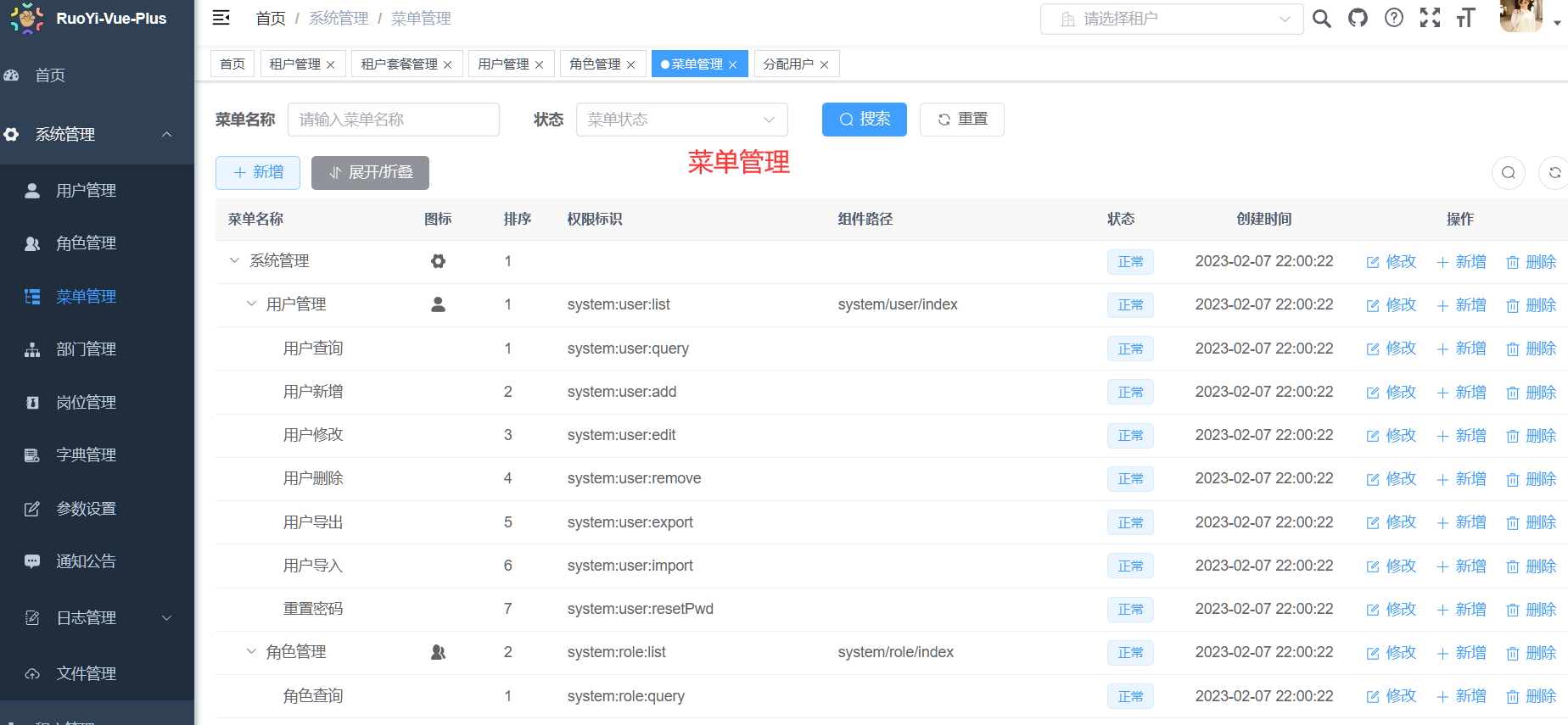The height and width of the screenshot is (725, 1568).
Task: Select 菜单管理 in the sidebar
Action: tap(97, 297)
